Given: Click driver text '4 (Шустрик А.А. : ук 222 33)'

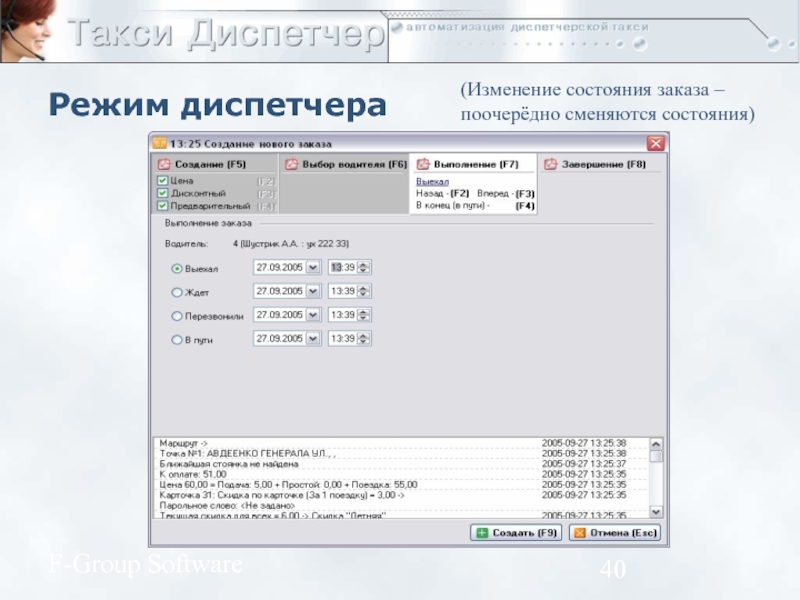Looking at the screenshot, I should tap(291, 244).
